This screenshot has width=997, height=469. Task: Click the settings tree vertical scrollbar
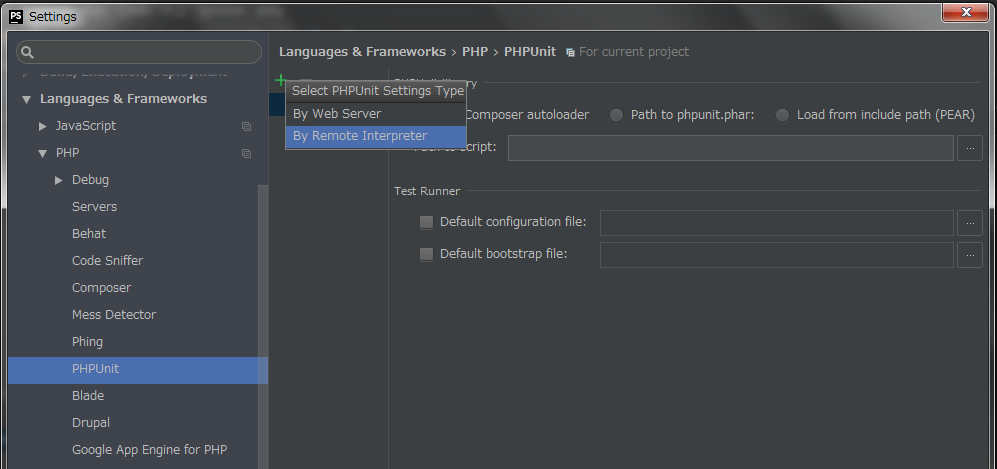tap(263, 327)
